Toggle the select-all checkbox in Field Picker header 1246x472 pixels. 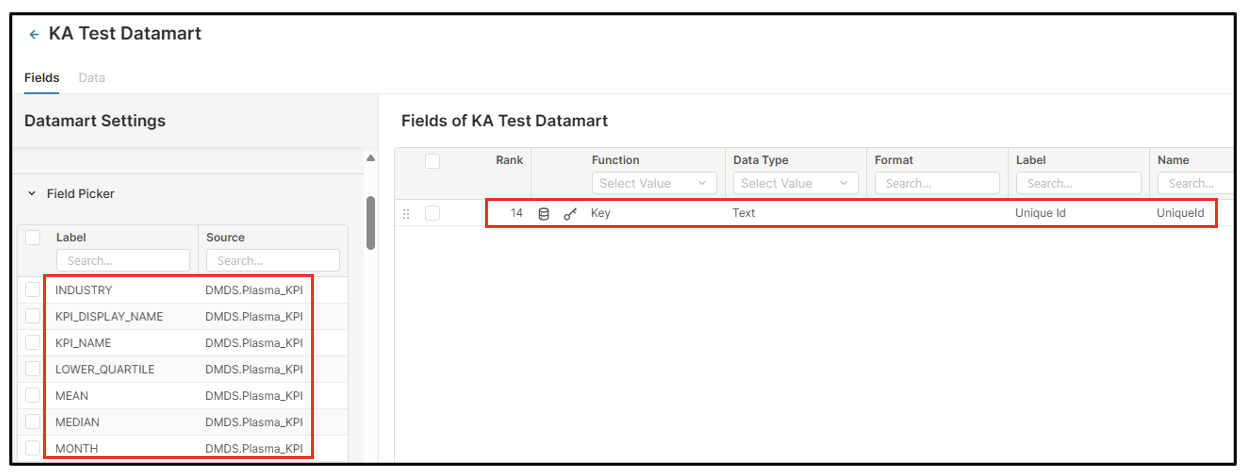pyautogui.click(x=33, y=238)
